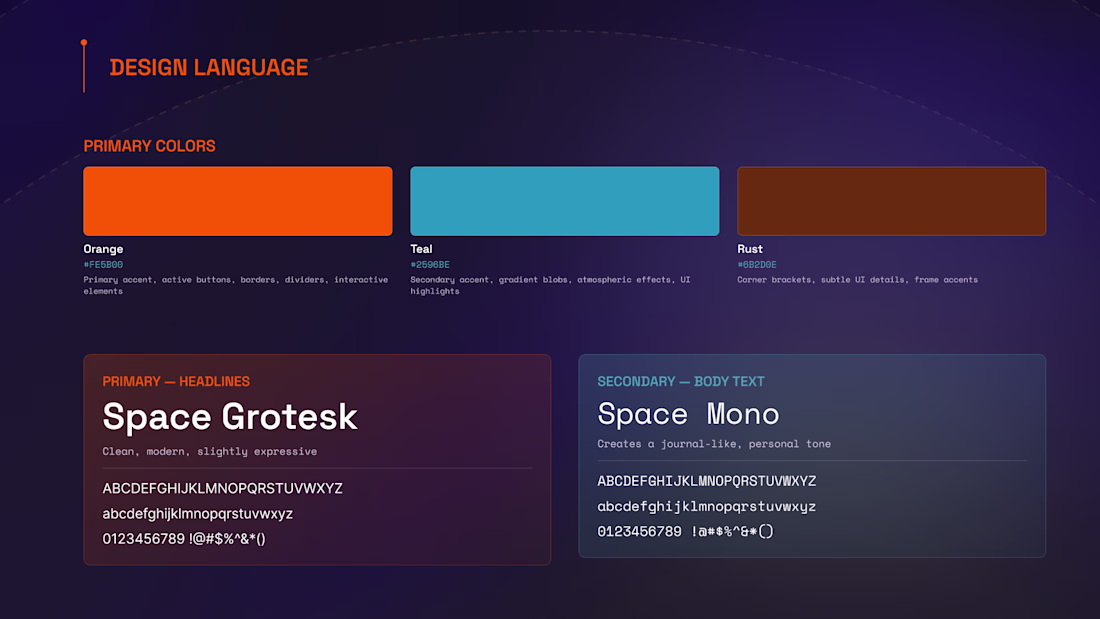The width and height of the screenshot is (1100, 619).
Task: Click the Teal color name label
Action: [422, 248]
